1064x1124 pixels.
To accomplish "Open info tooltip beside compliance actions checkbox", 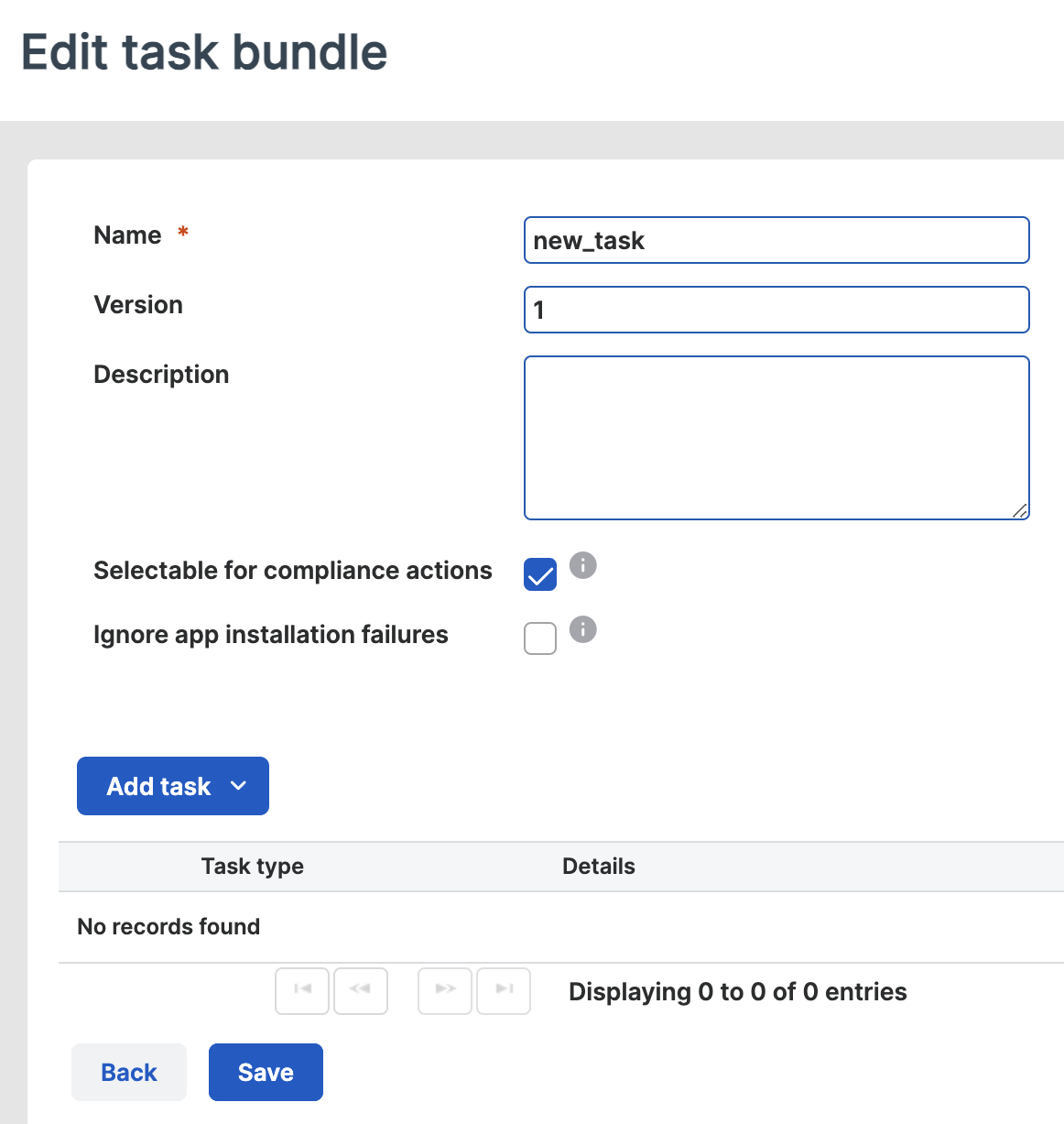I will (x=582, y=565).
